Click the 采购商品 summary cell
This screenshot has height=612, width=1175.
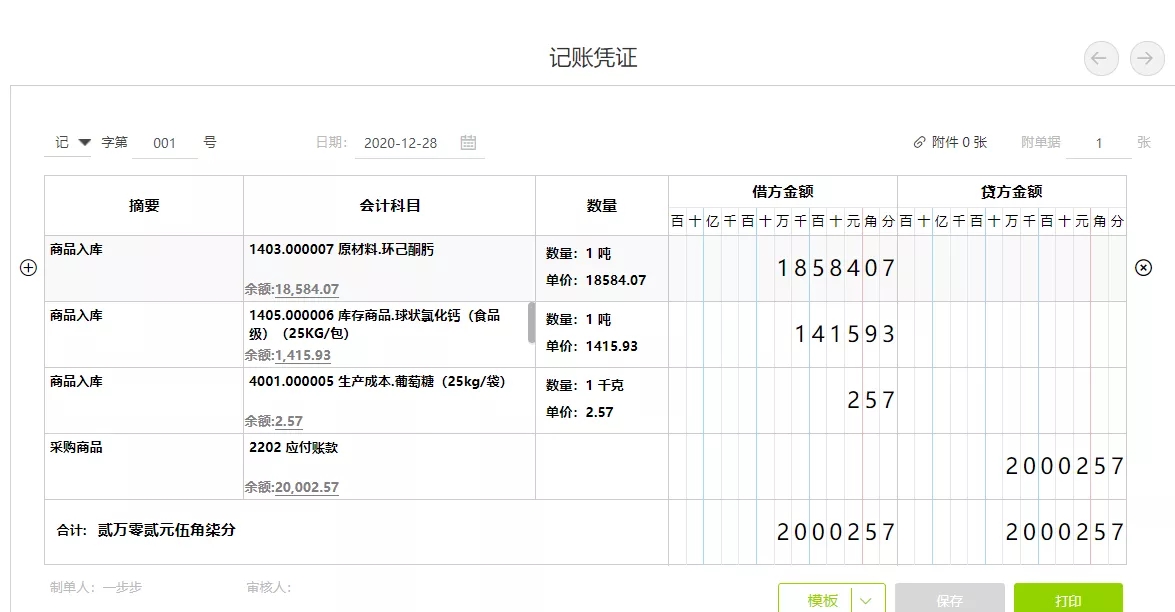(x=144, y=466)
